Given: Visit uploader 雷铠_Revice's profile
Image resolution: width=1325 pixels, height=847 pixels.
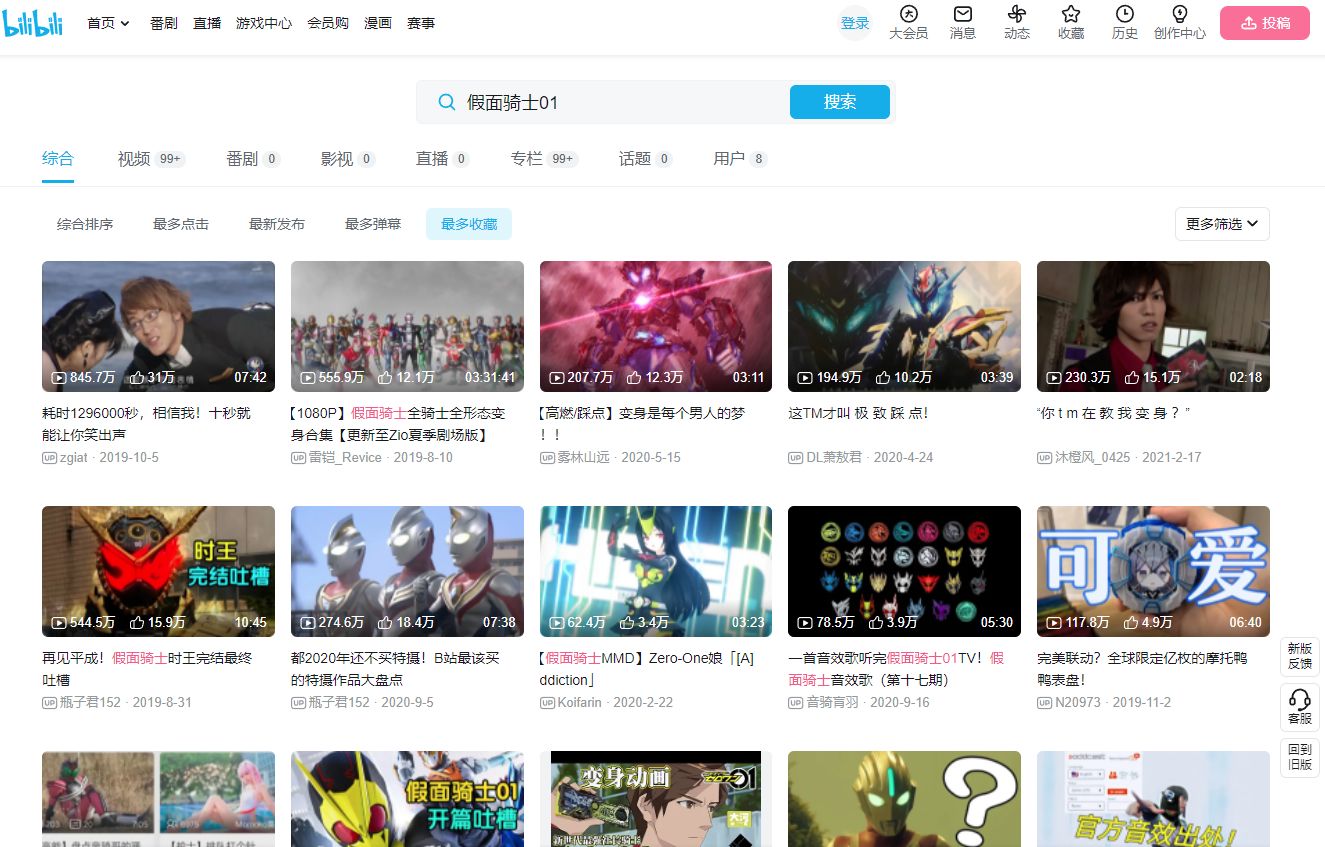Looking at the screenshot, I should pyautogui.click(x=345, y=457).
